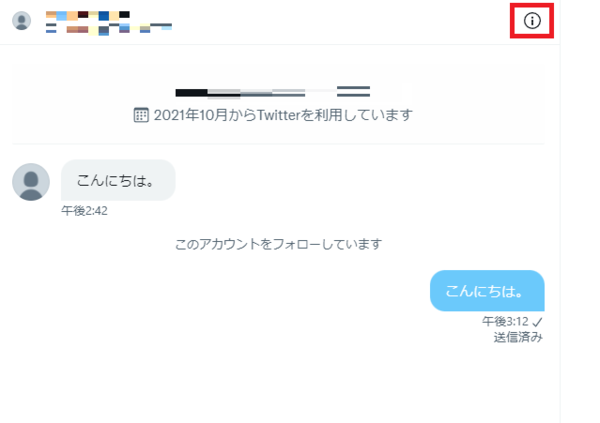Screen dimensions: 600x423
Task: Select the 2021年10月からTwitter join date text
Action: click(x=283, y=115)
